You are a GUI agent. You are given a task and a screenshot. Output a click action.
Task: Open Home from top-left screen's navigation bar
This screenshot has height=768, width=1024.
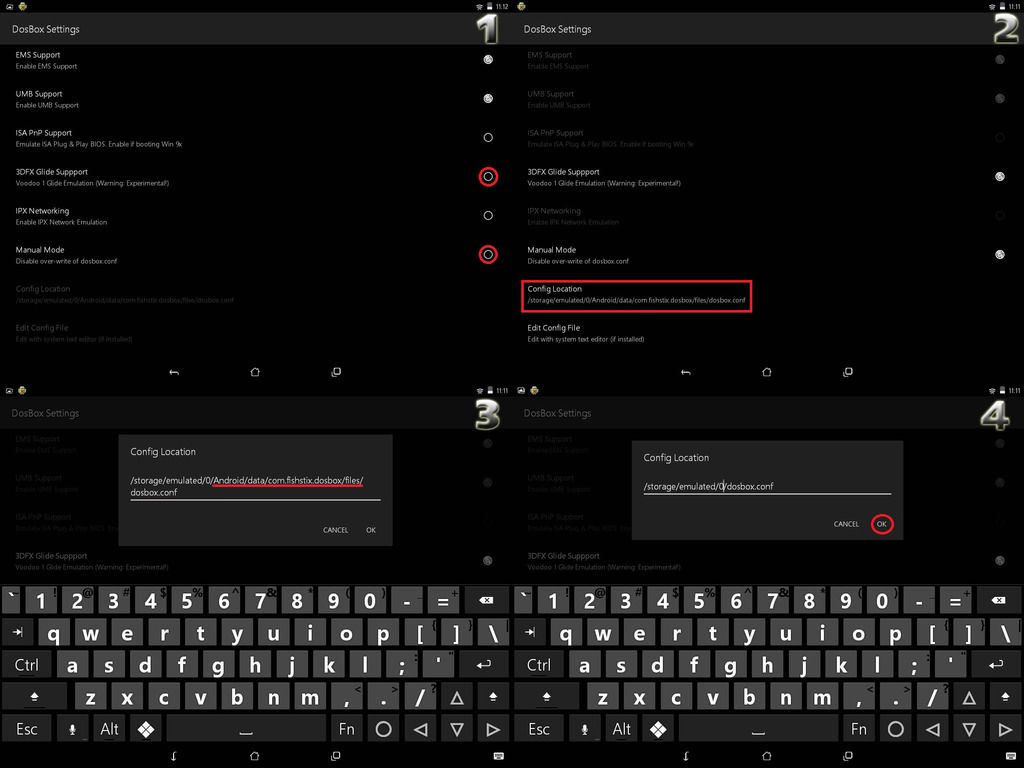[x=255, y=372]
